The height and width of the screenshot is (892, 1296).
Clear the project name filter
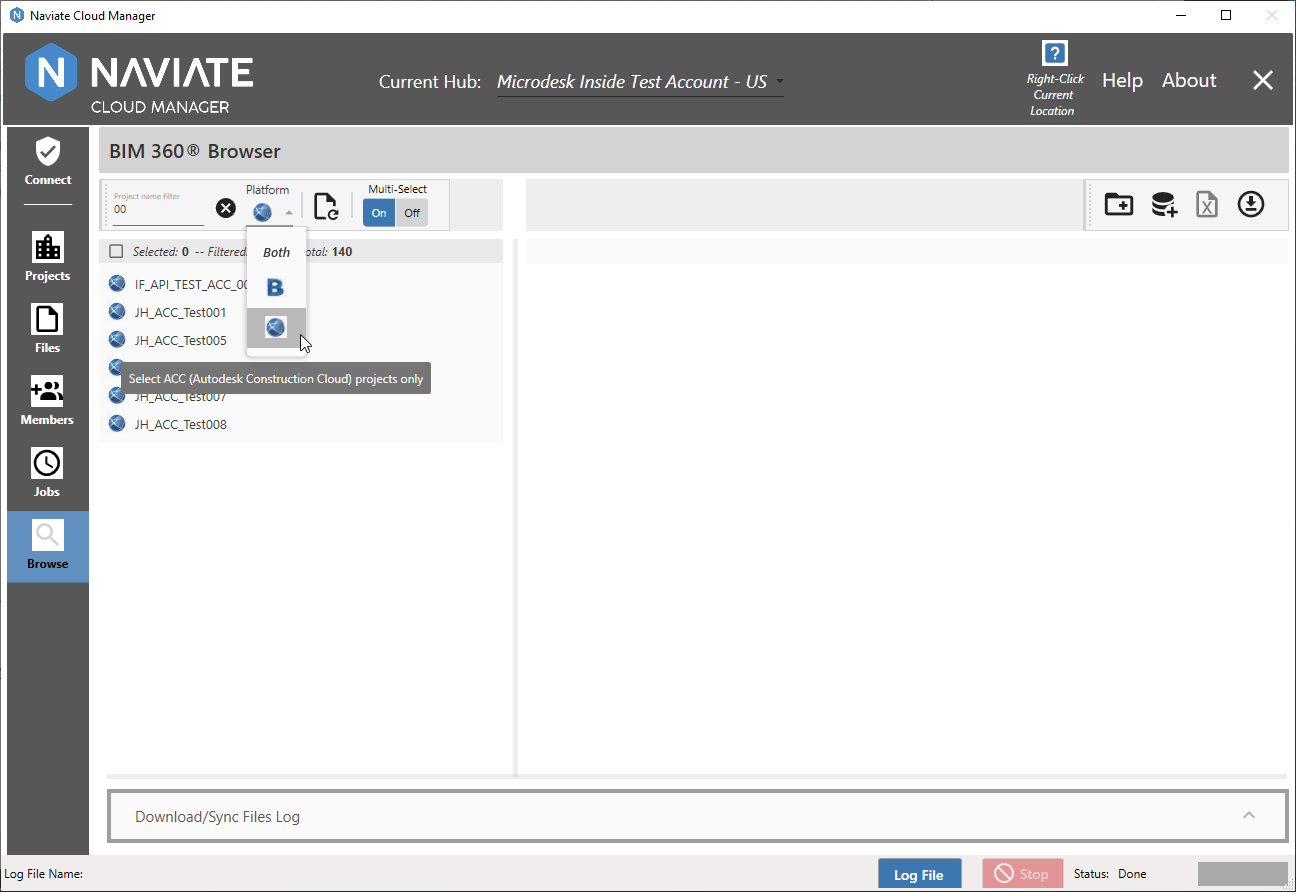(x=226, y=208)
